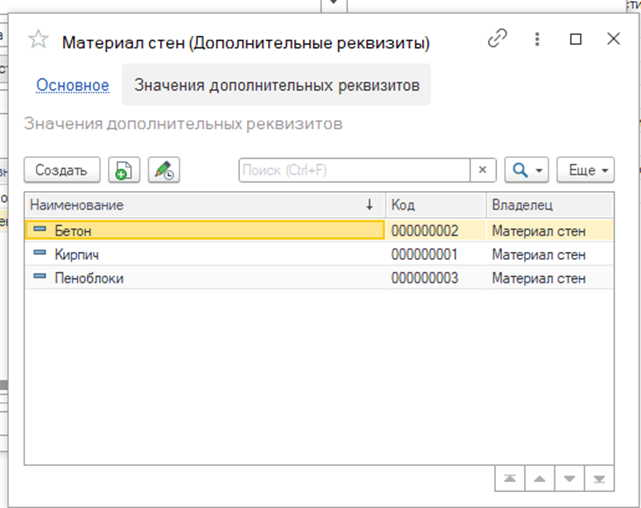Move down one row arrow button
Image resolution: width=641 pixels, height=508 pixels.
569,478
